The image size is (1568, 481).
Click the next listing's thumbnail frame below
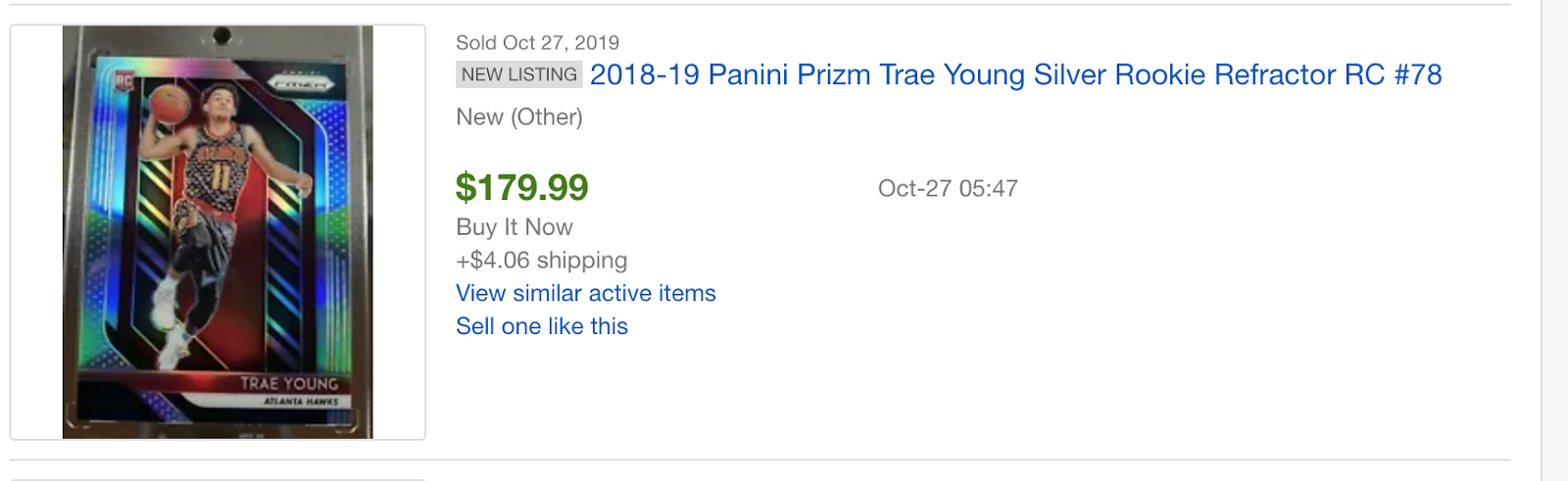(x=218, y=479)
